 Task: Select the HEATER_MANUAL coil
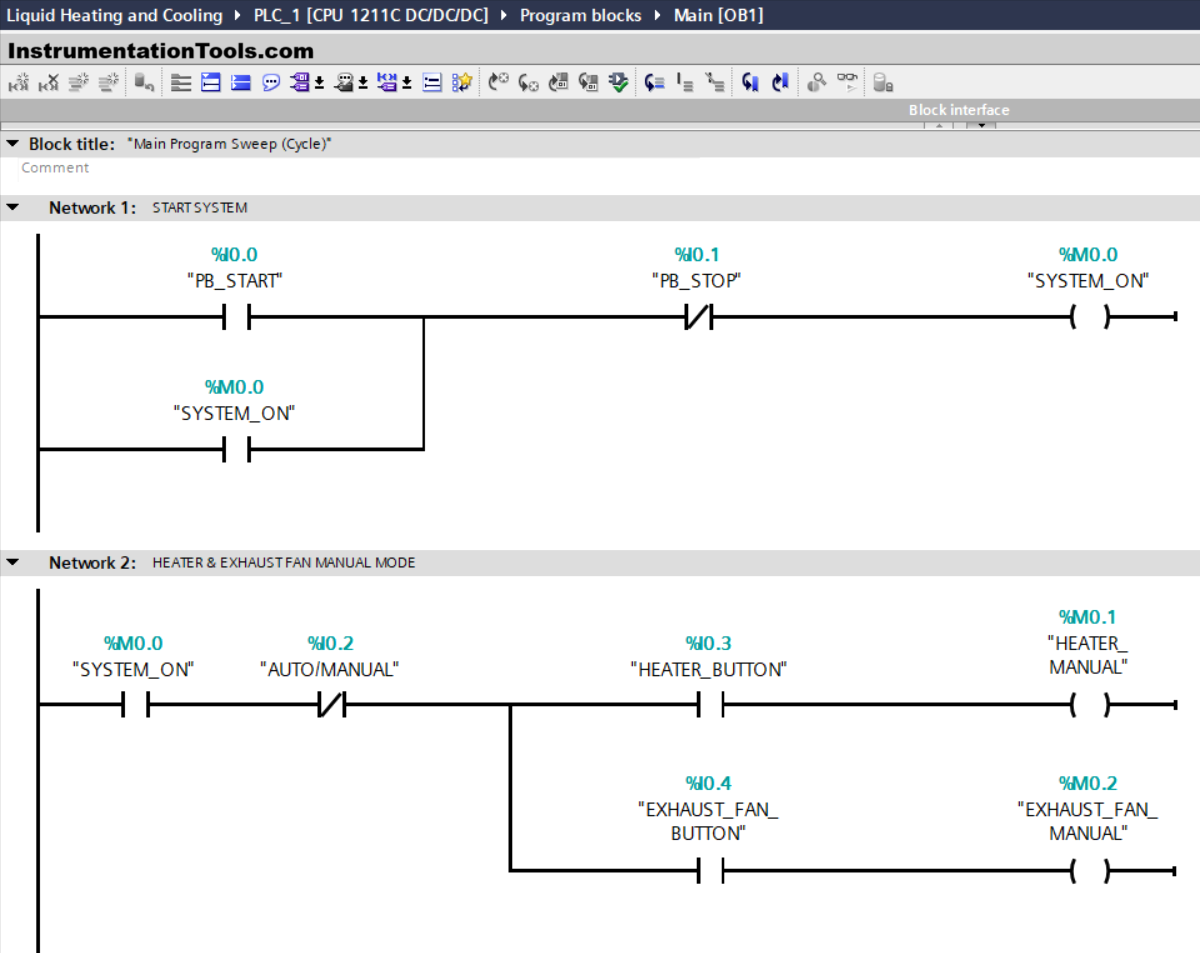[x=1089, y=706]
